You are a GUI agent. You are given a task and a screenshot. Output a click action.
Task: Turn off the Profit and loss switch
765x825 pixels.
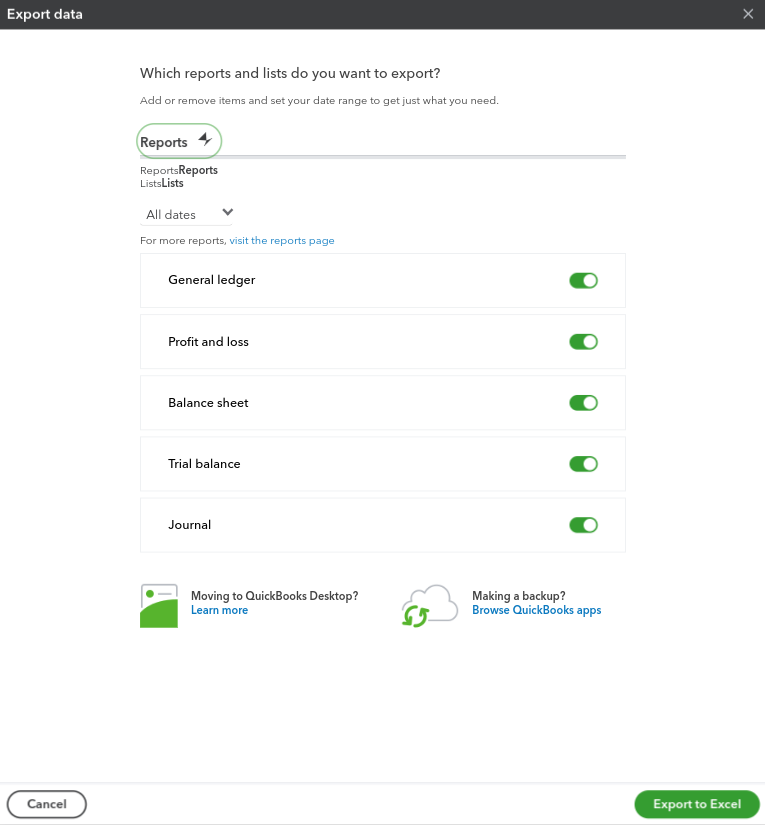pyautogui.click(x=583, y=341)
